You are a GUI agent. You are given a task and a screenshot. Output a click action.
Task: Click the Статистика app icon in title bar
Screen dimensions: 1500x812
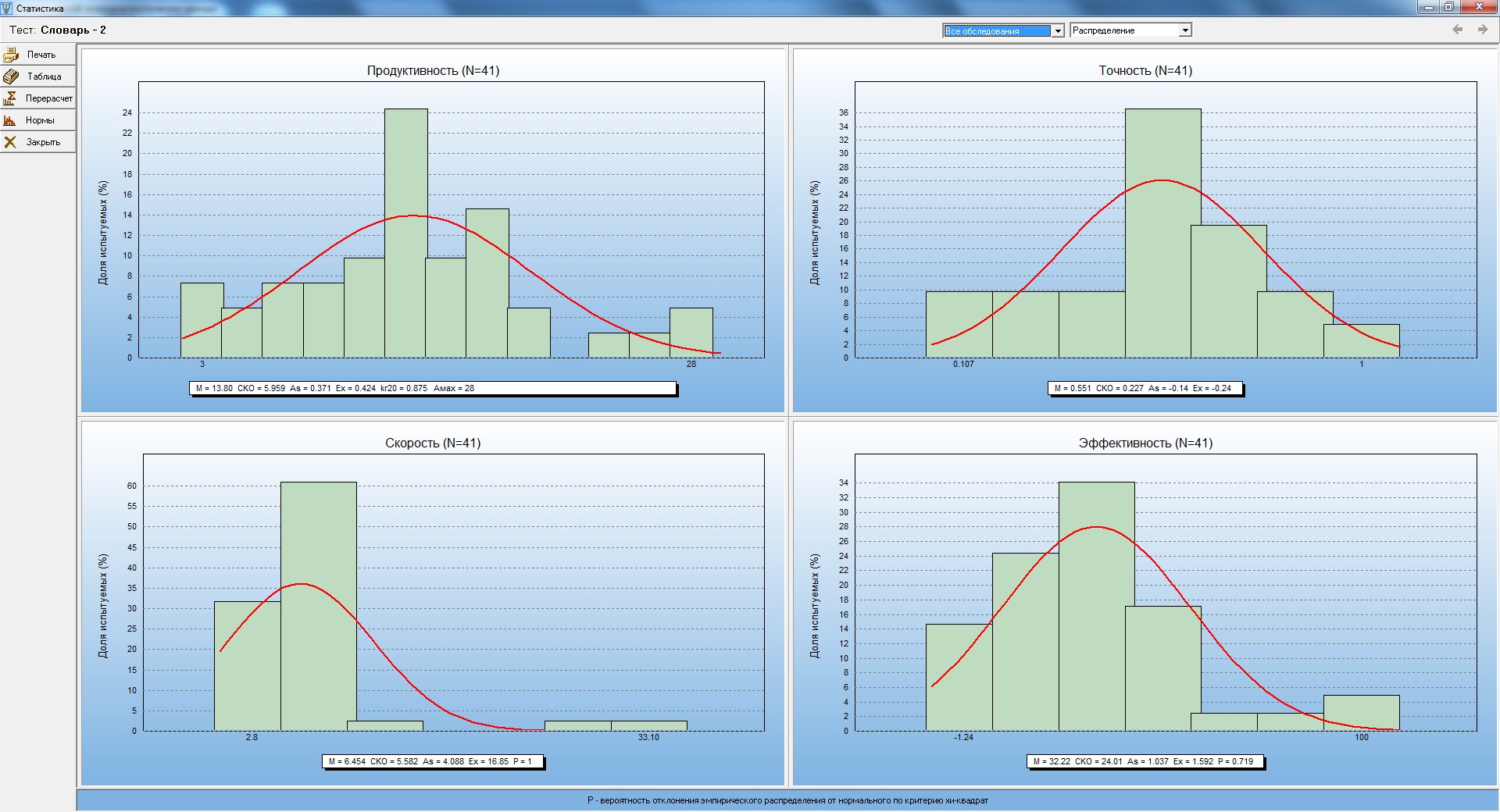click(7, 8)
